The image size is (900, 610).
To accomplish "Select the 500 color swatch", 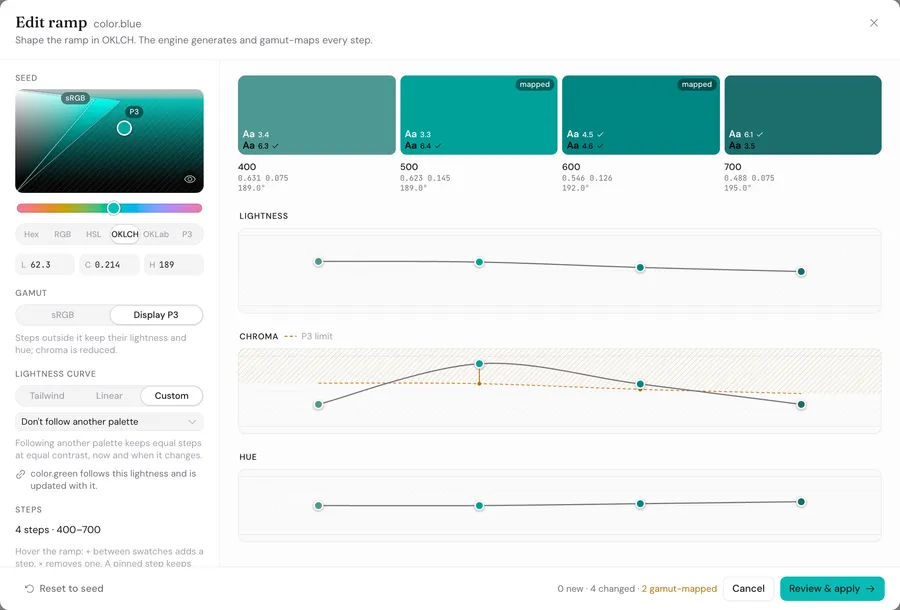I will click(x=479, y=115).
